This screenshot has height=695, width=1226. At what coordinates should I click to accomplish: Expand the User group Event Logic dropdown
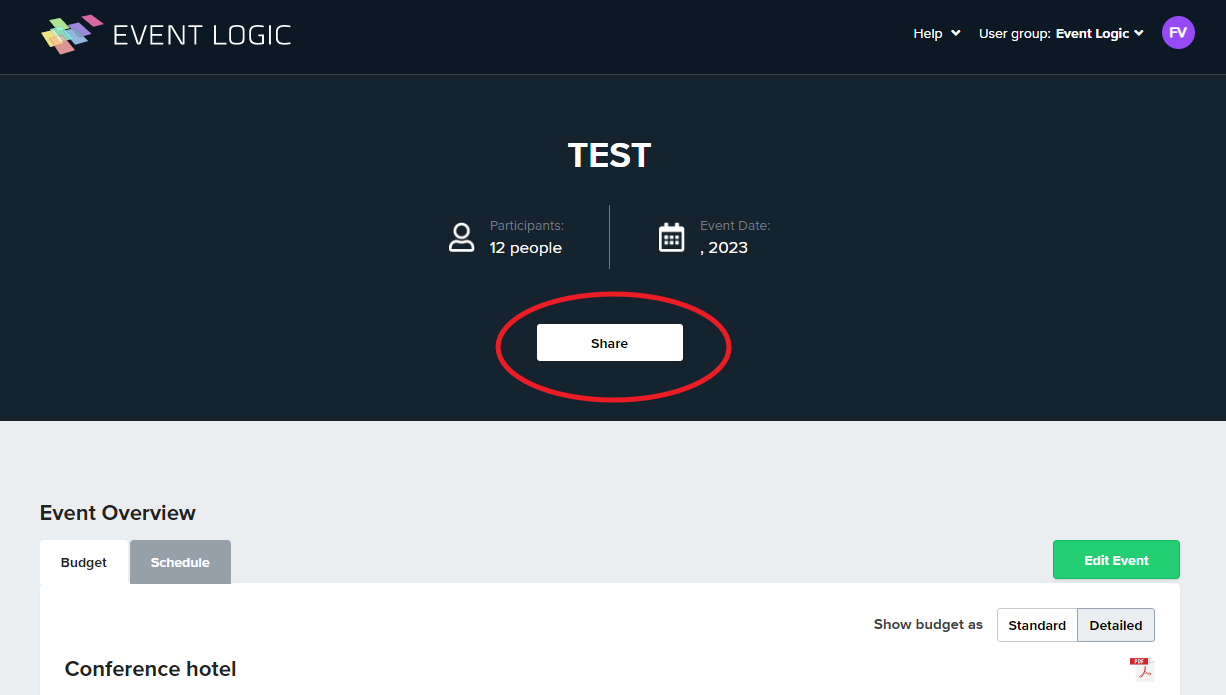[1061, 34]
